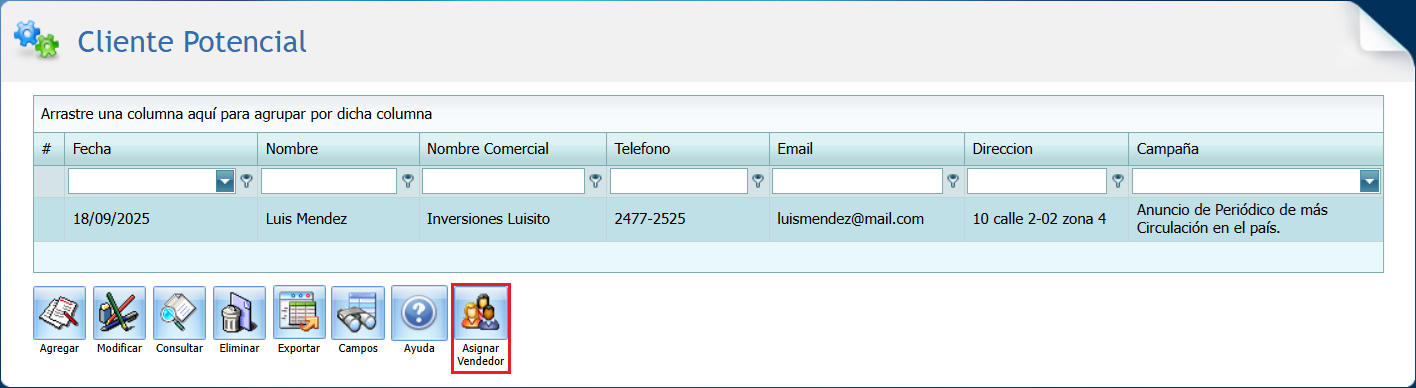This screenshot has height=388, width=1416.
Task: Focus the Campaña filter input field
Action: pyautogui.click(x=1246, y=181)
